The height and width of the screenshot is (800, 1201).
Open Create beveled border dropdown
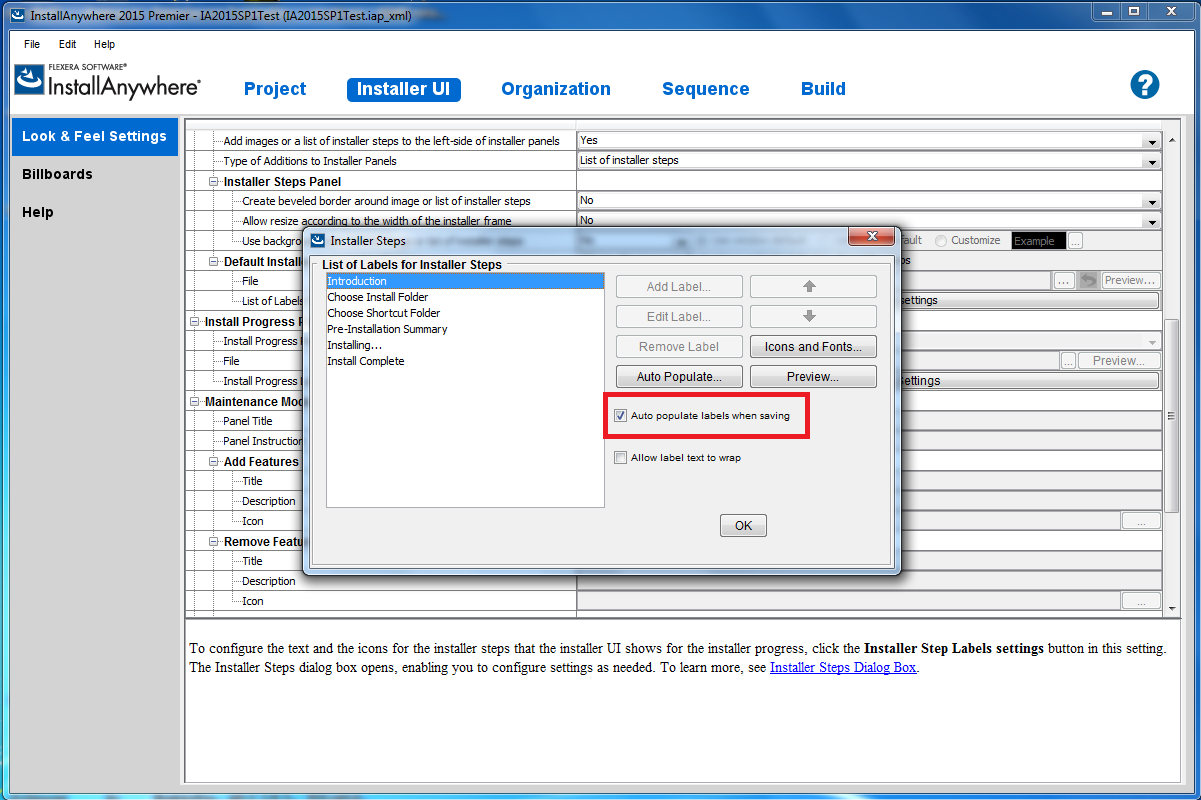tap(1152, 201)
